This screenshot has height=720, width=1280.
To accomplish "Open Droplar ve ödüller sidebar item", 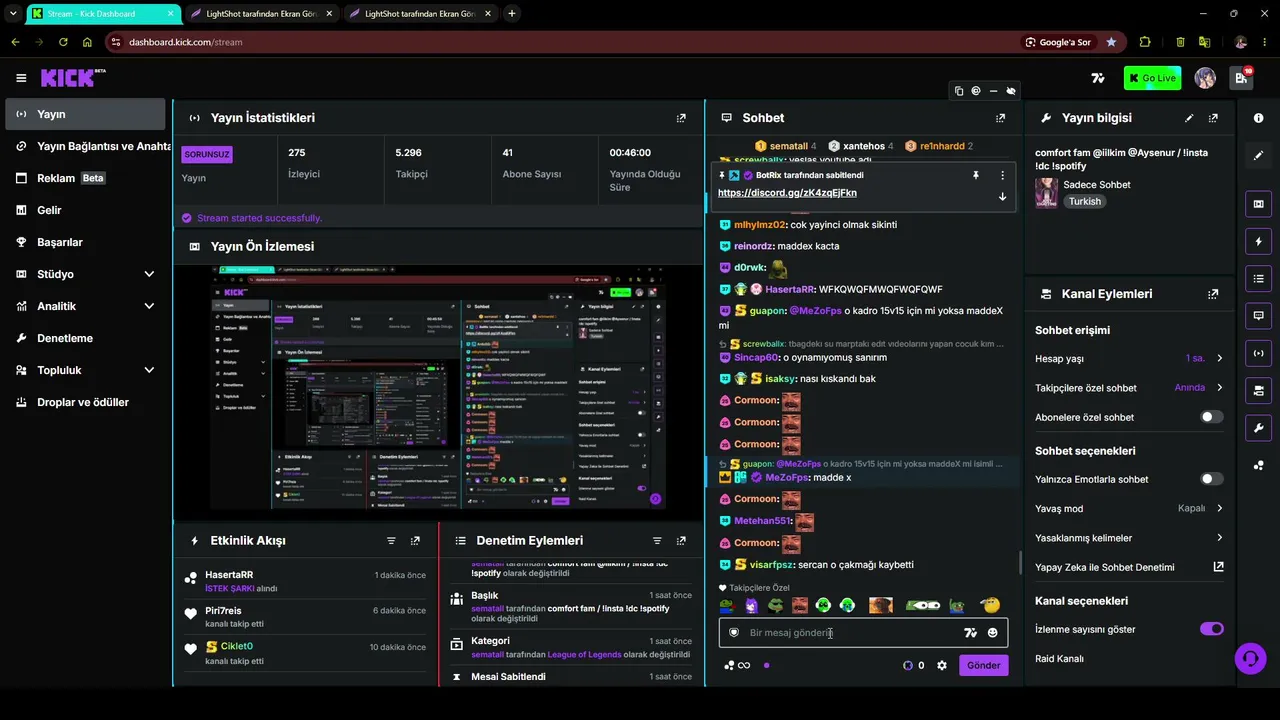I will pos(85,402).
